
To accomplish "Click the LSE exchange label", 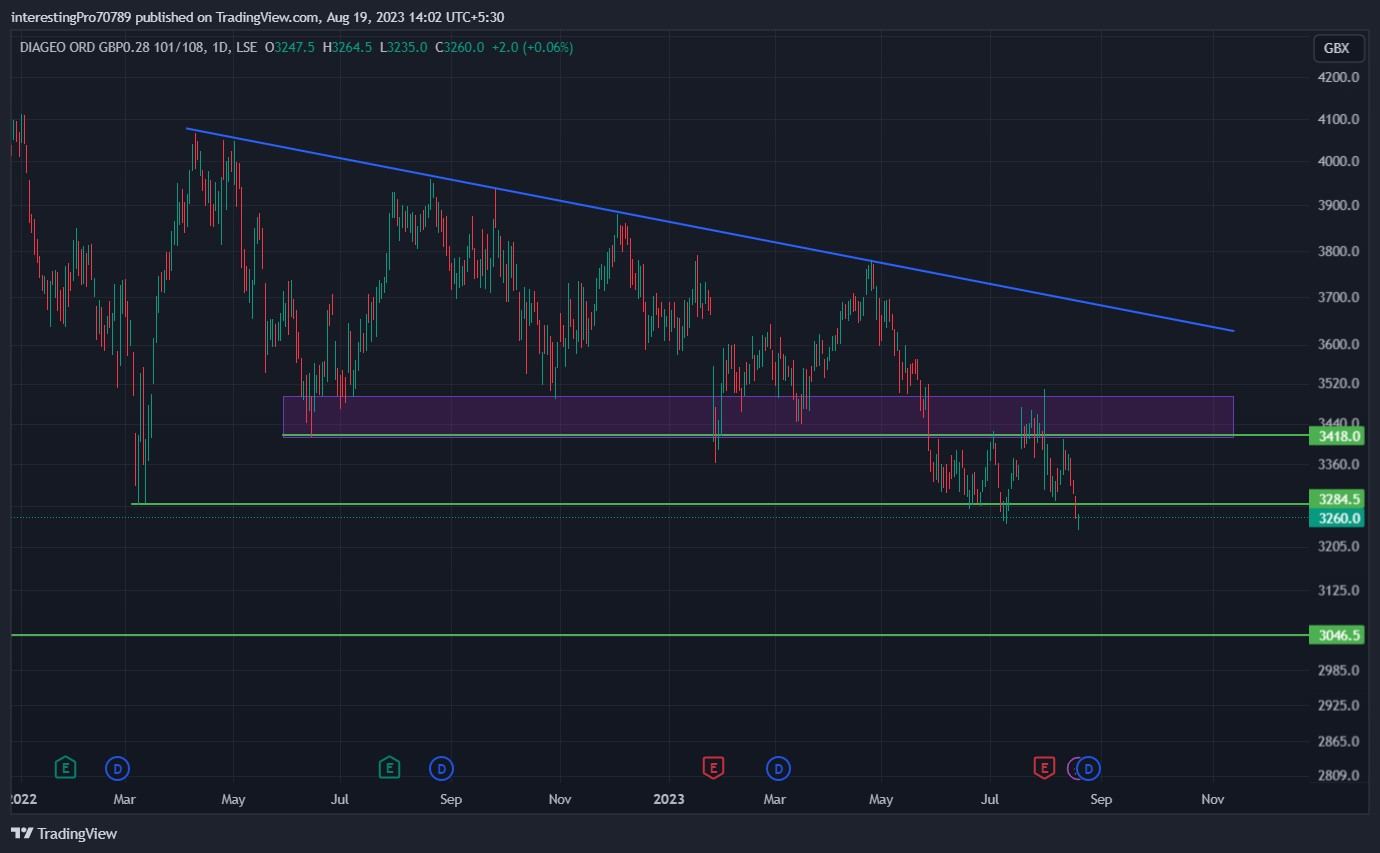I will [248, 47].
